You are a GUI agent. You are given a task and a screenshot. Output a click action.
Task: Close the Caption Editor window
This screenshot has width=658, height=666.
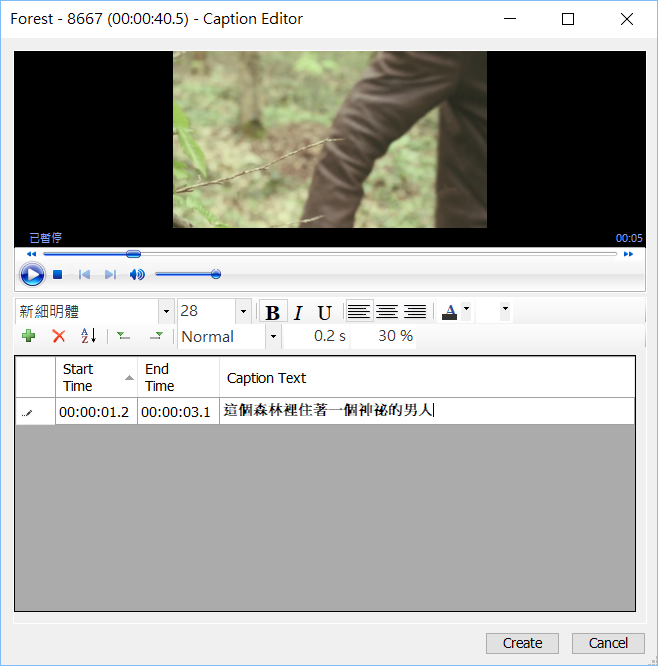click(627, 19)
